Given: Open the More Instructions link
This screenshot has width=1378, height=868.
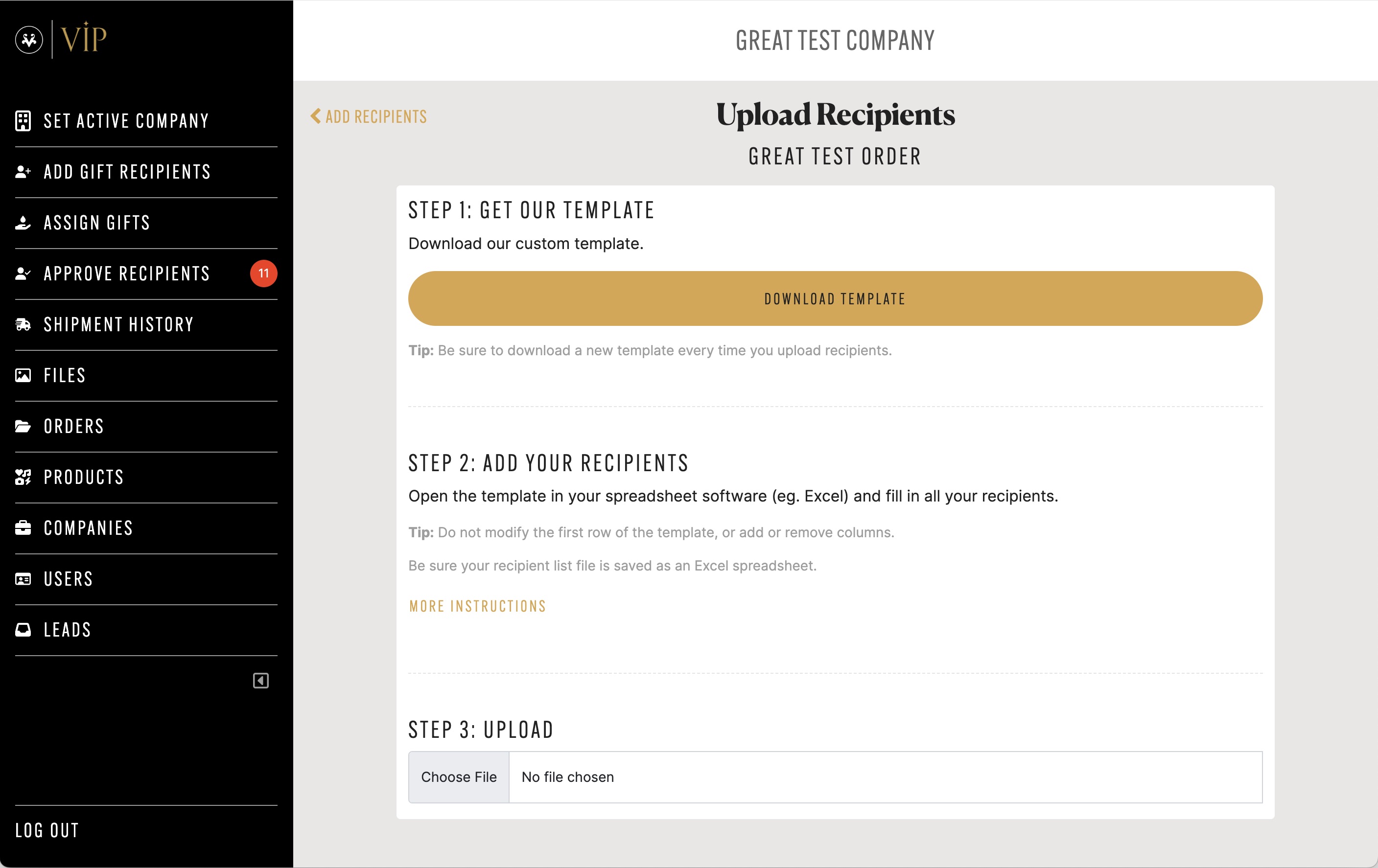Looking at the screenshot, I should (x=478, y=606).
